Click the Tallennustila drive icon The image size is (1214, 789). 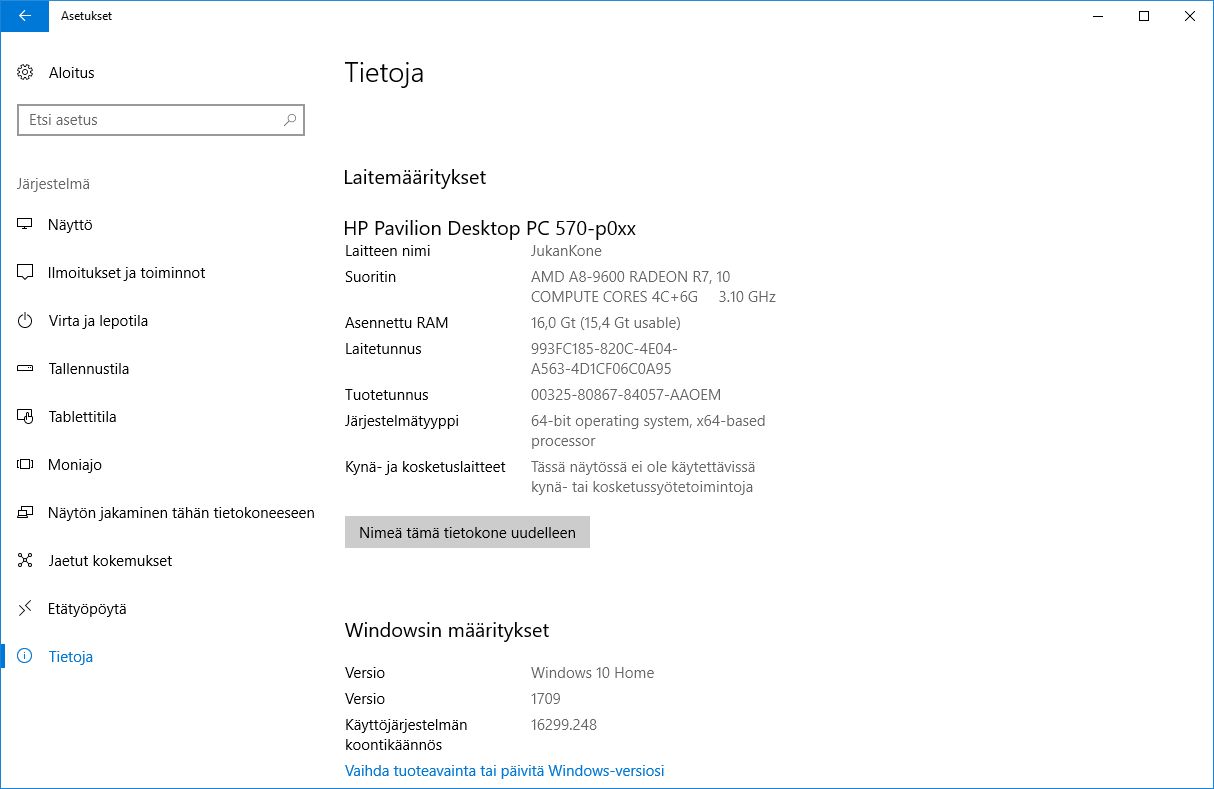pos(26,369)
